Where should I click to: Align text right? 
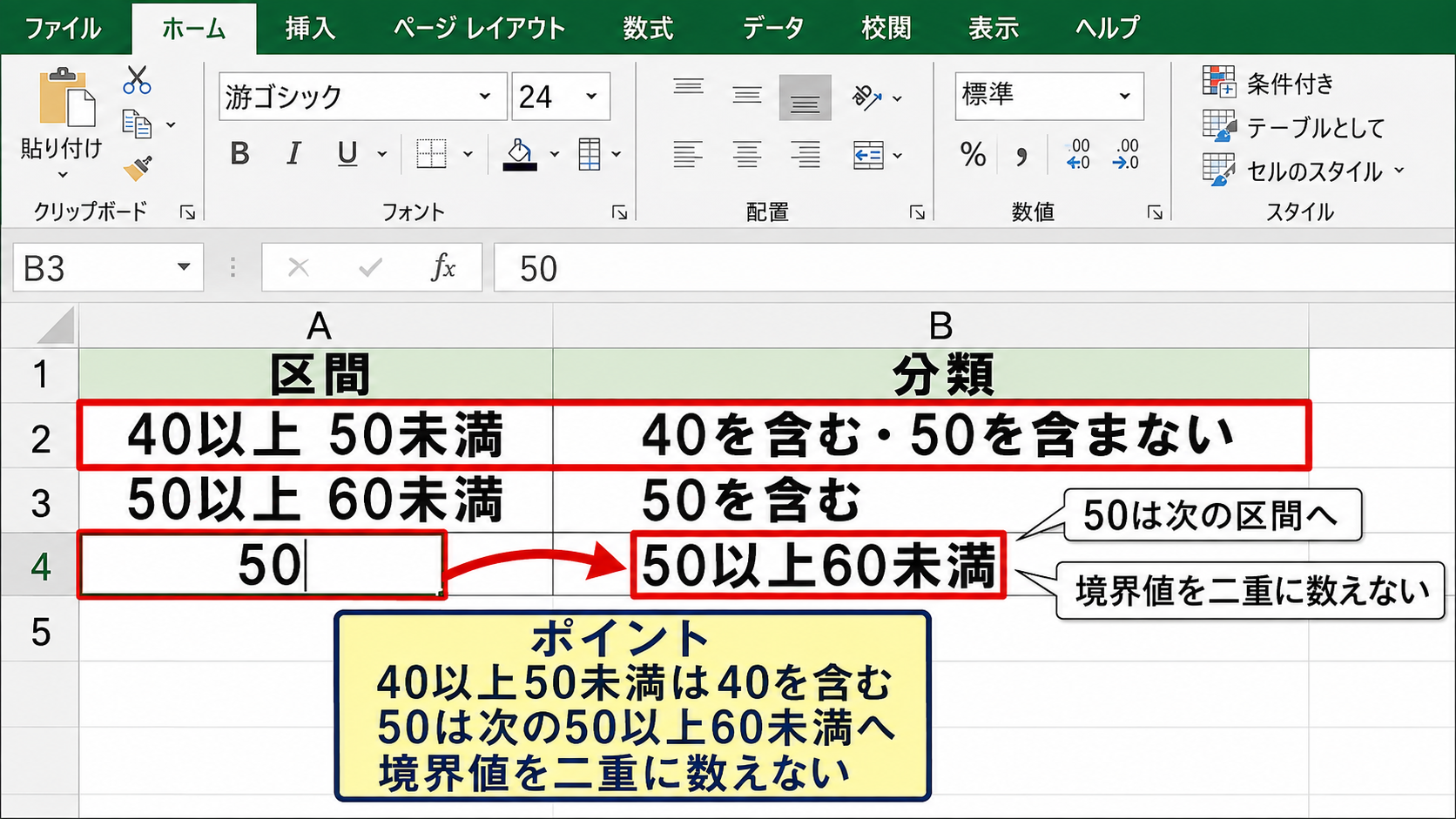(x=806, y=155)
